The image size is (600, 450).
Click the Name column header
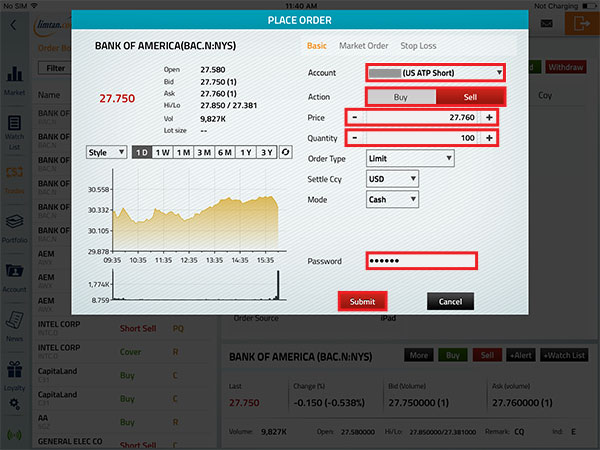tap(49, 95)
